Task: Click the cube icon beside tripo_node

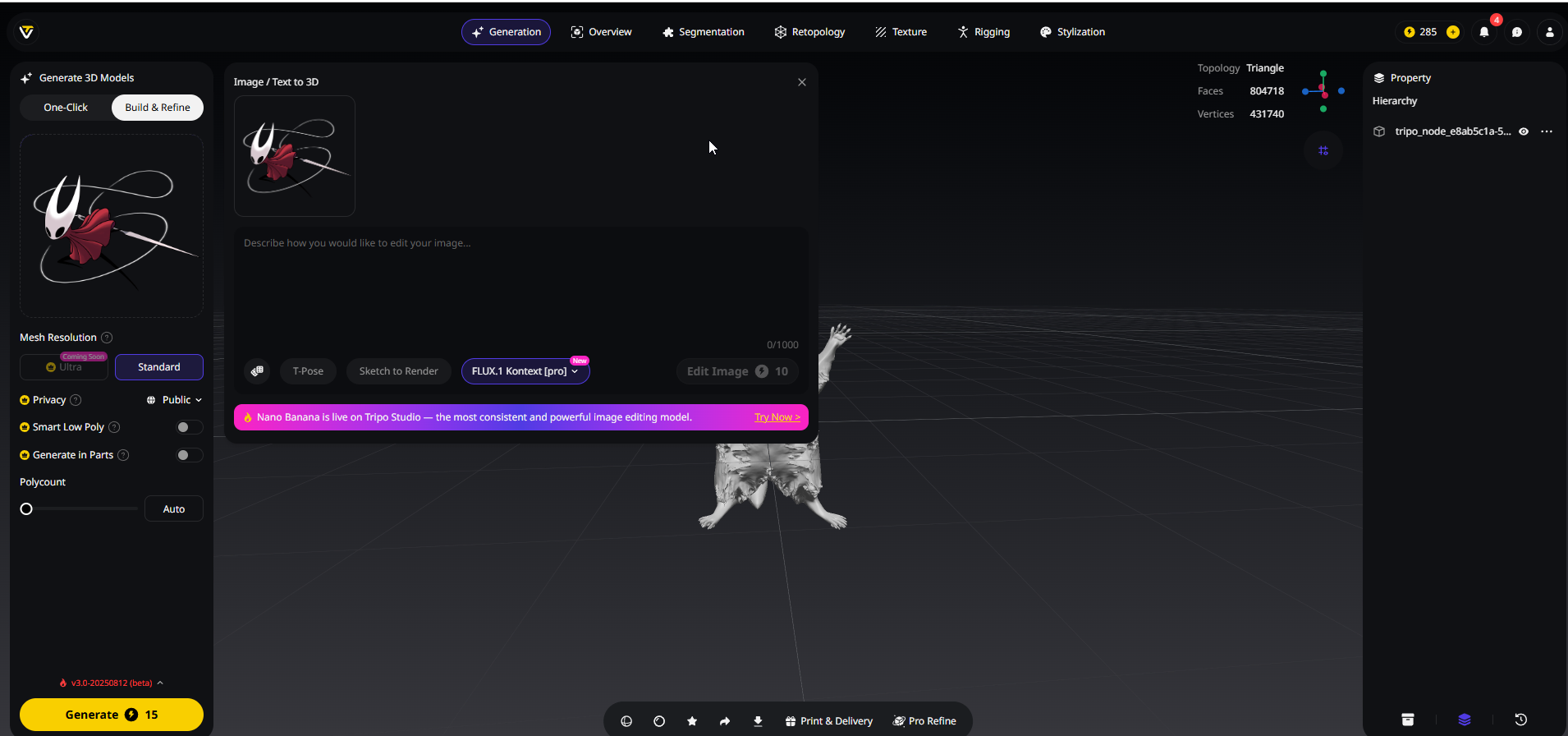Action: tap(1379, 131)
